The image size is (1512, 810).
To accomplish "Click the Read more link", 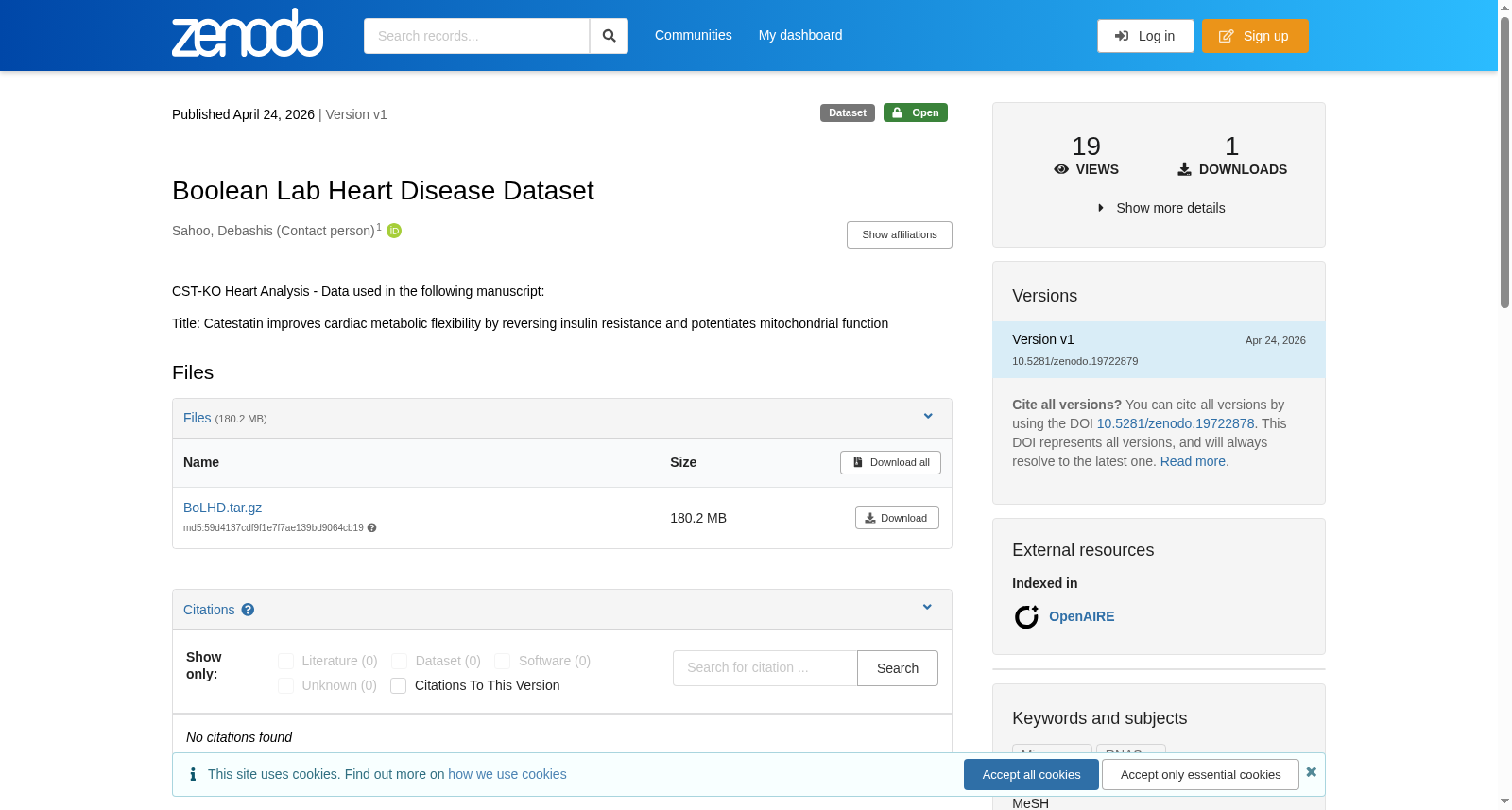I will (1193, 461).
